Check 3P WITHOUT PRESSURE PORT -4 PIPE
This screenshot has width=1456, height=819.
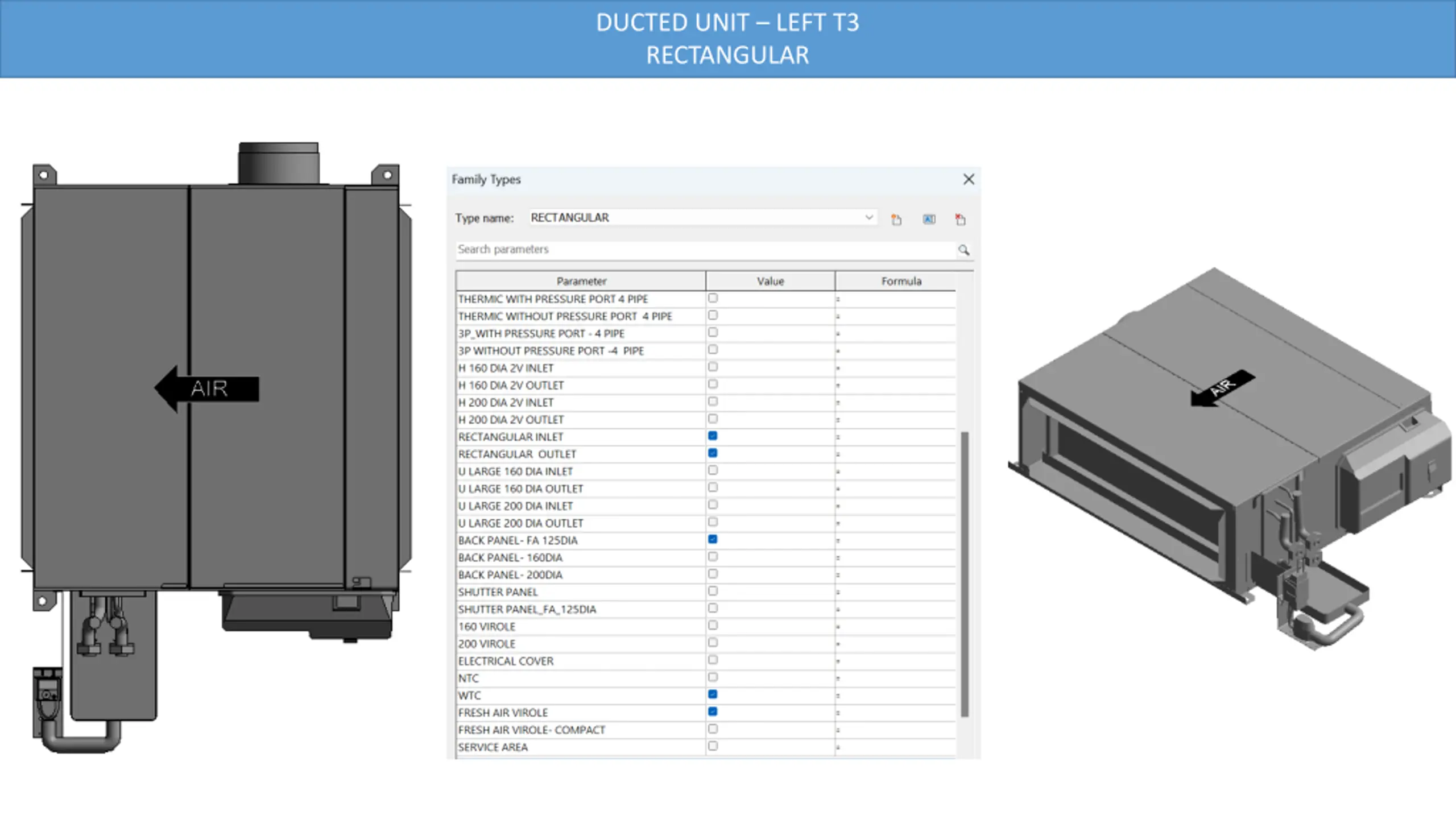coord(713,349)
